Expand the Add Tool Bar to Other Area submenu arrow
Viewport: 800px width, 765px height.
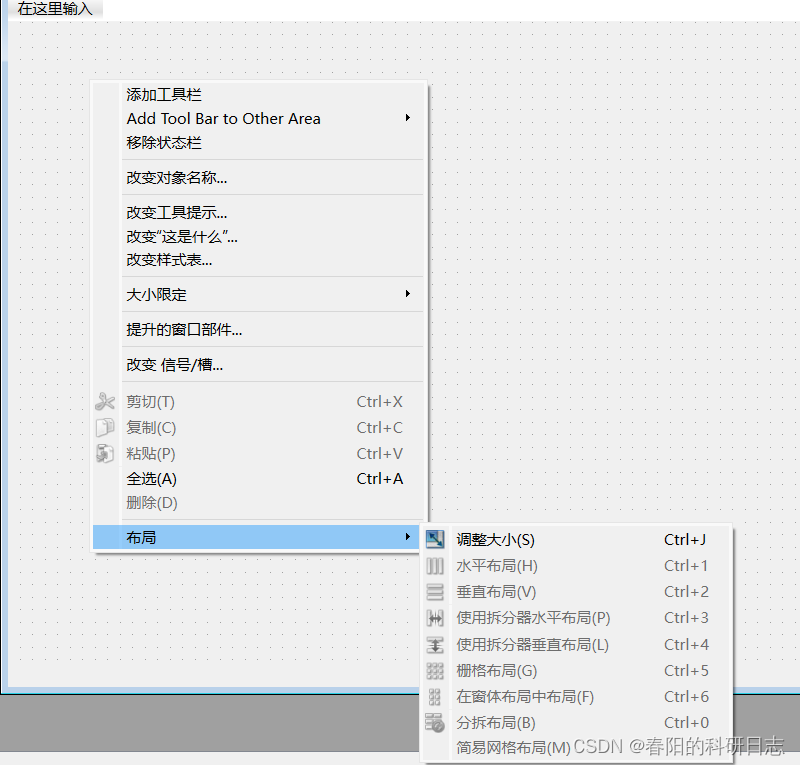pos(408,118)
